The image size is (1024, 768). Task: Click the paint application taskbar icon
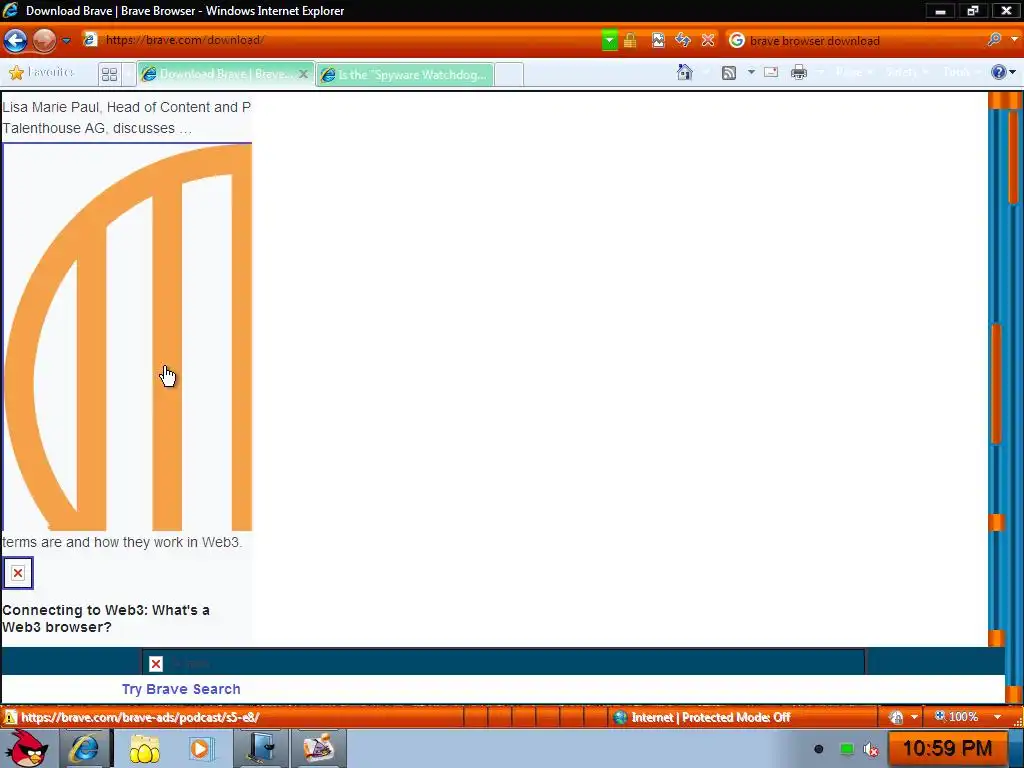click(x=319, y=748)
